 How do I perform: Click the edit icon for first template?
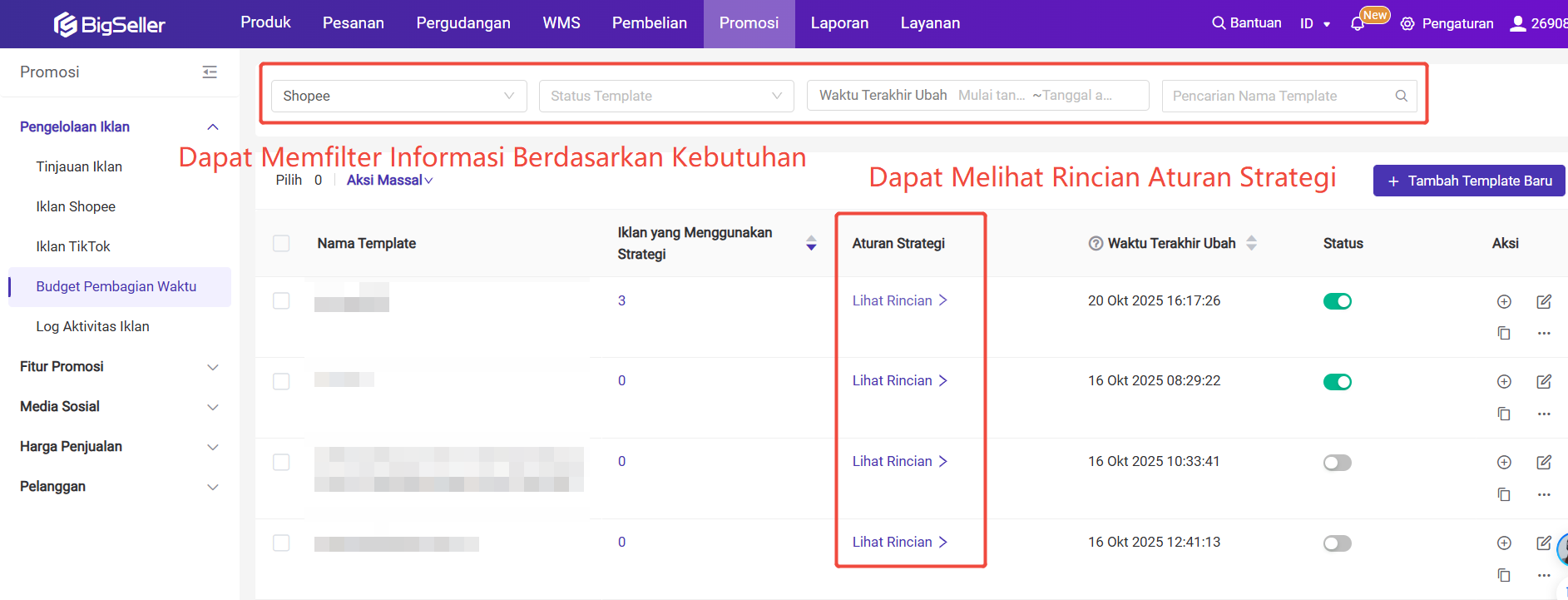pyautogui.click(x=1544, y=301)
